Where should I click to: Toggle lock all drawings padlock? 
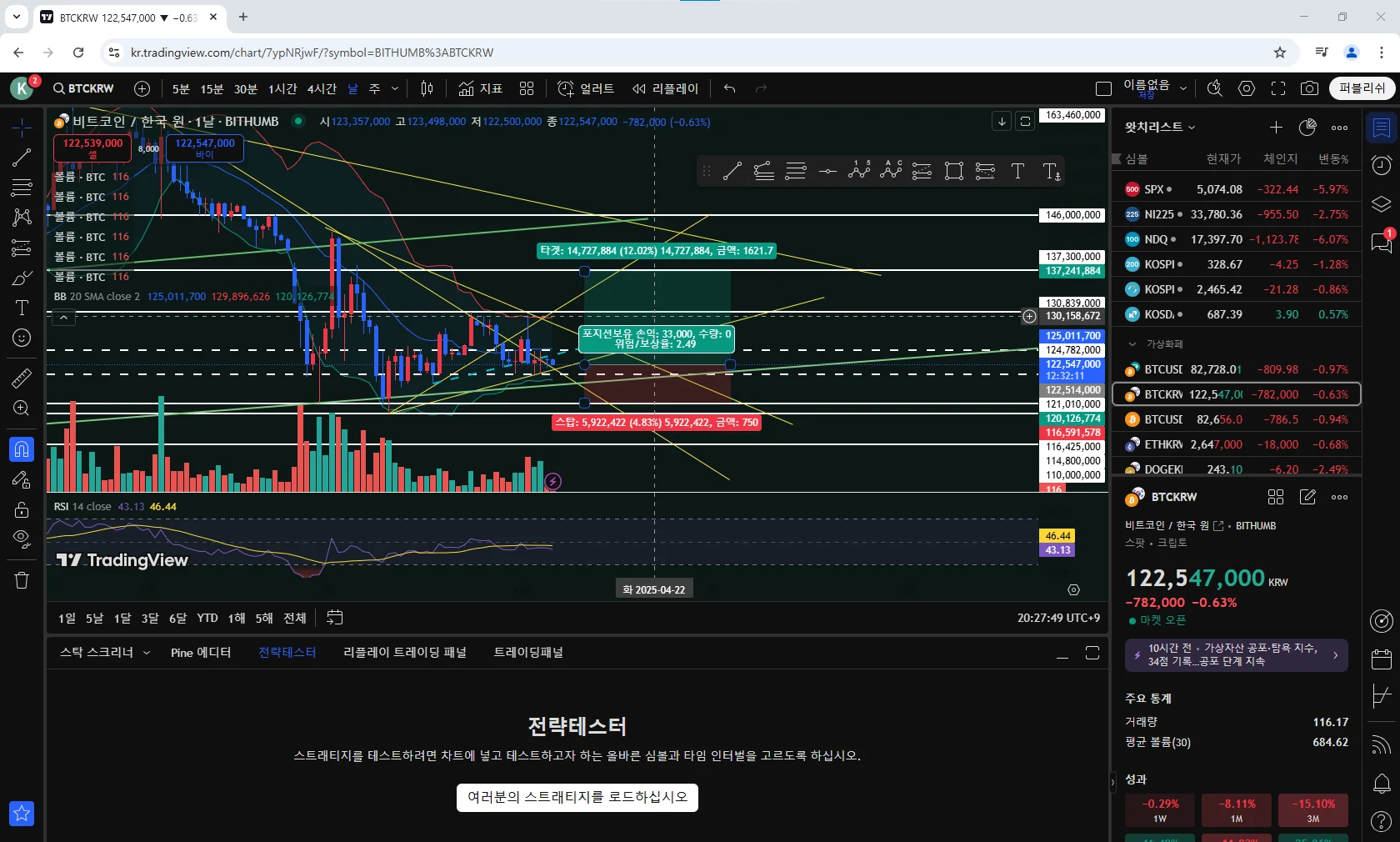coord(22,509)
